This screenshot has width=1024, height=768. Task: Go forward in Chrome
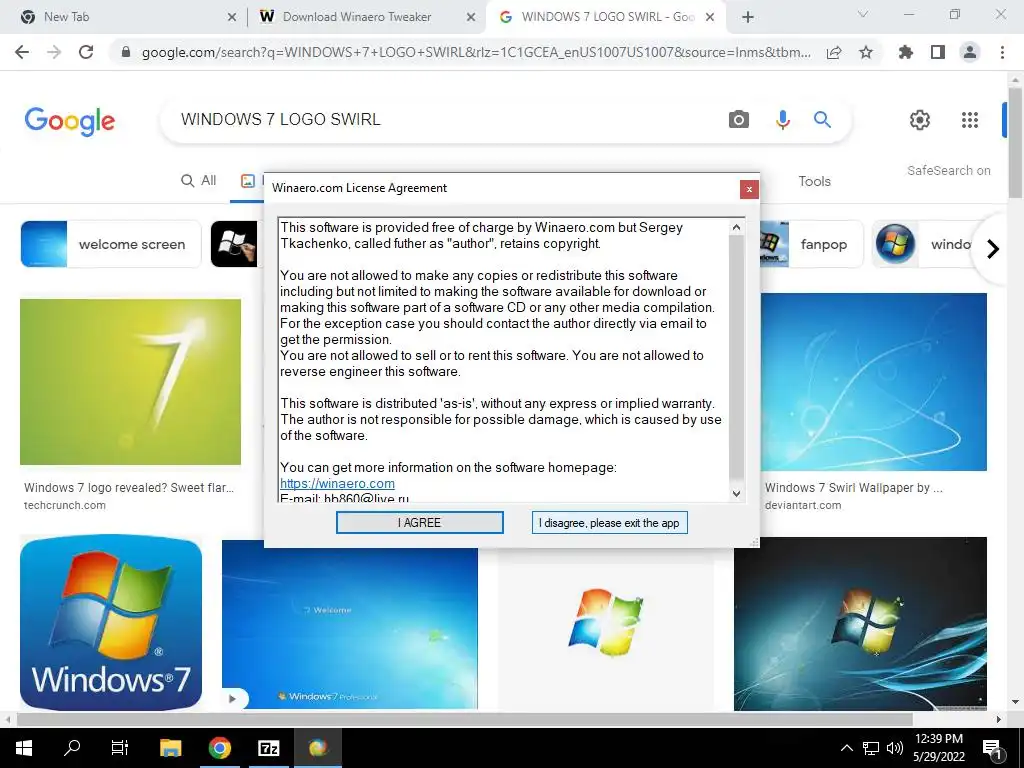pyautogui.click(x=54, y=52)
